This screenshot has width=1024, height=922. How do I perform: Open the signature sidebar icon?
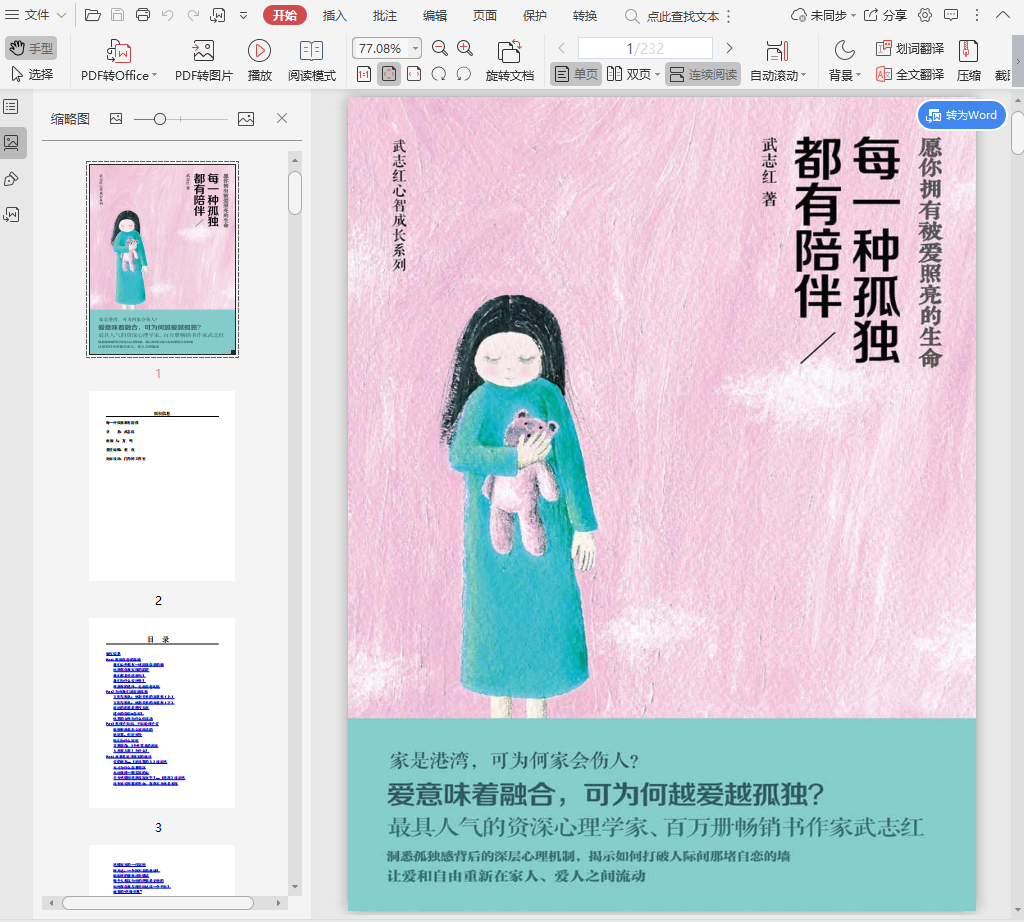11,214
